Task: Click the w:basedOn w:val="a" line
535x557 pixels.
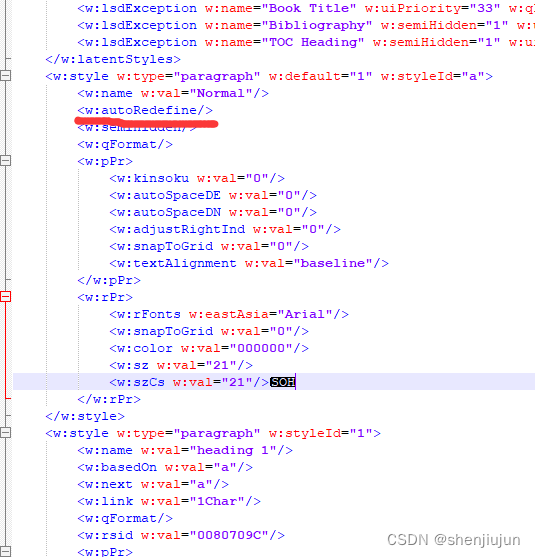Action: [x=165, y=467]
